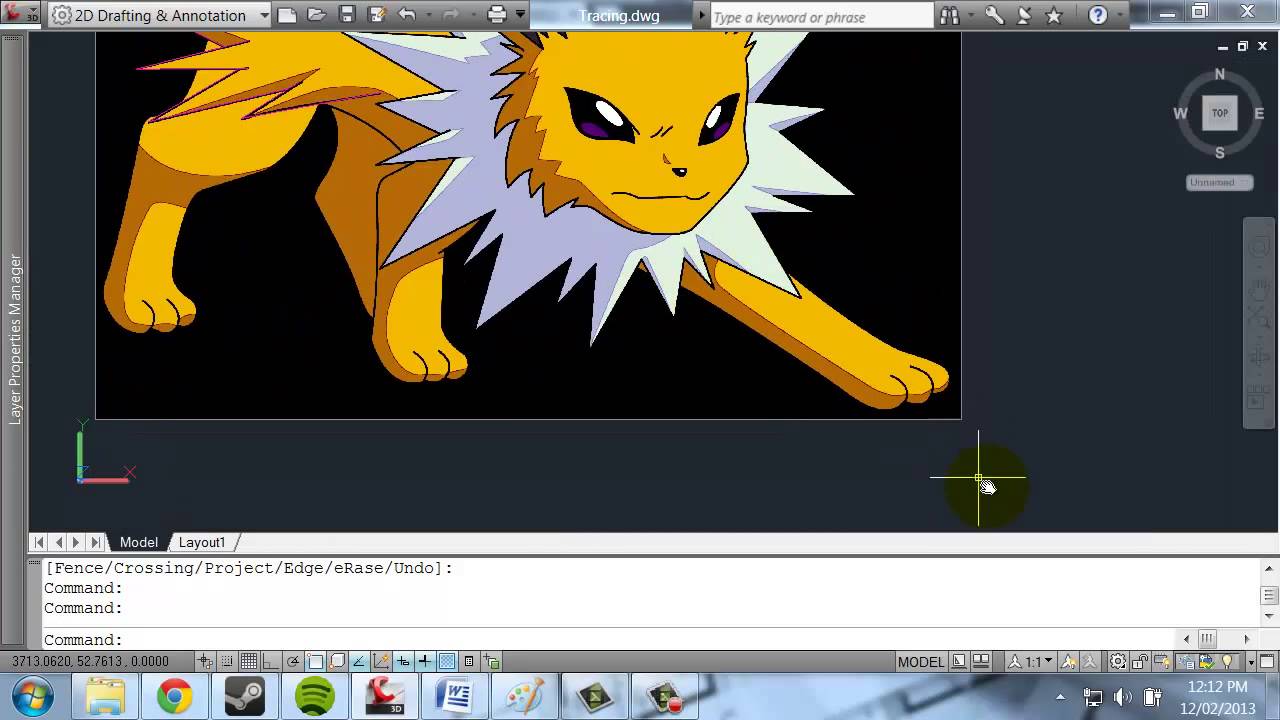Toggle Object Snap in status bar
This screenshot has width=1280, height=720.
315,661
